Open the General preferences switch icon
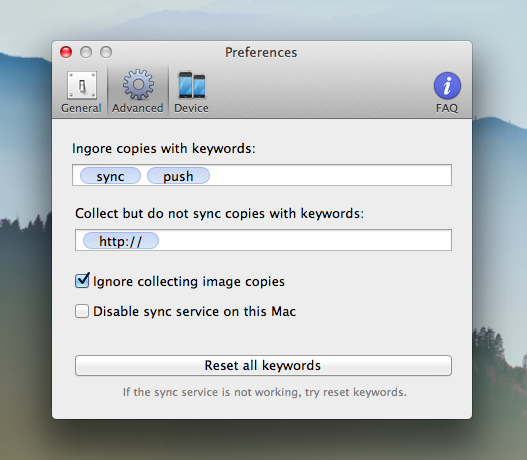The image size is (527, 460). click(82, 85)
